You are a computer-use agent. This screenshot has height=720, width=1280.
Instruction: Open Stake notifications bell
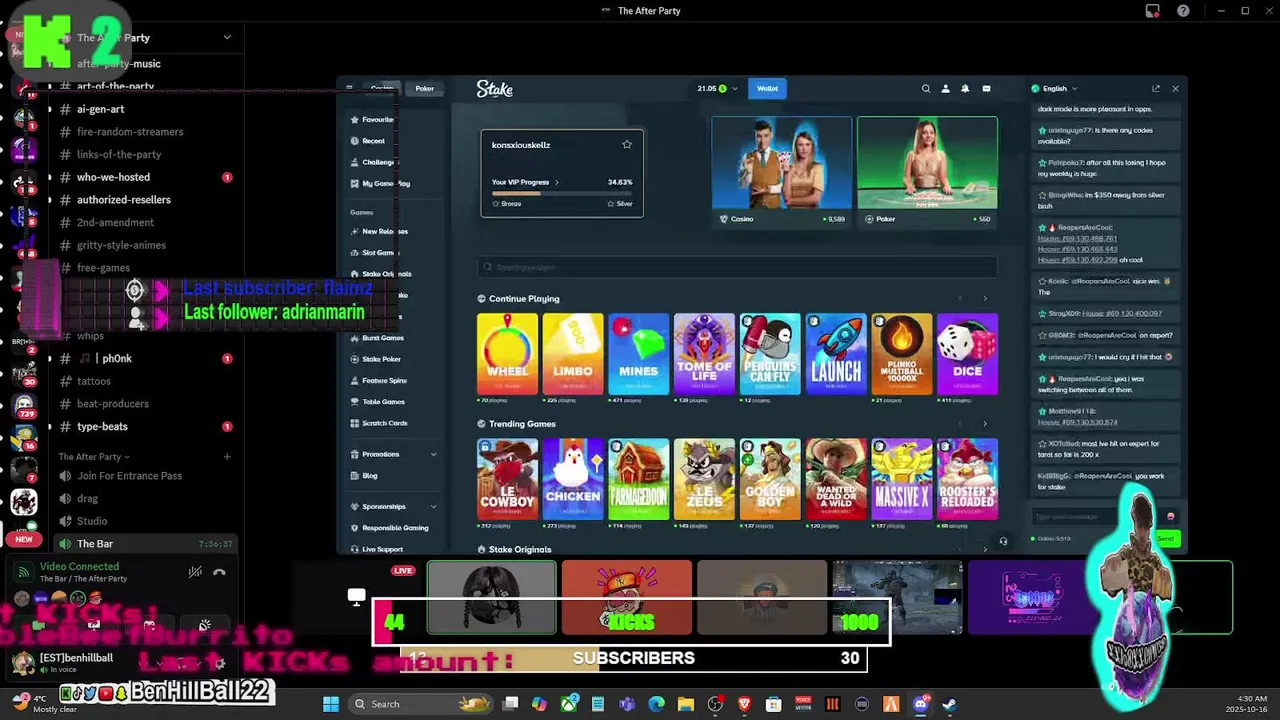965,88
